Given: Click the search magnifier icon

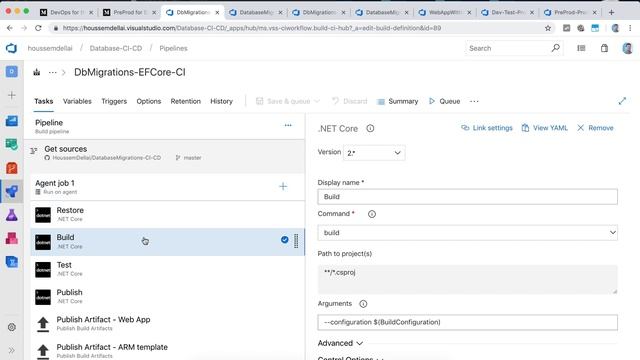Looking at the screenshot, I should 556,48.
